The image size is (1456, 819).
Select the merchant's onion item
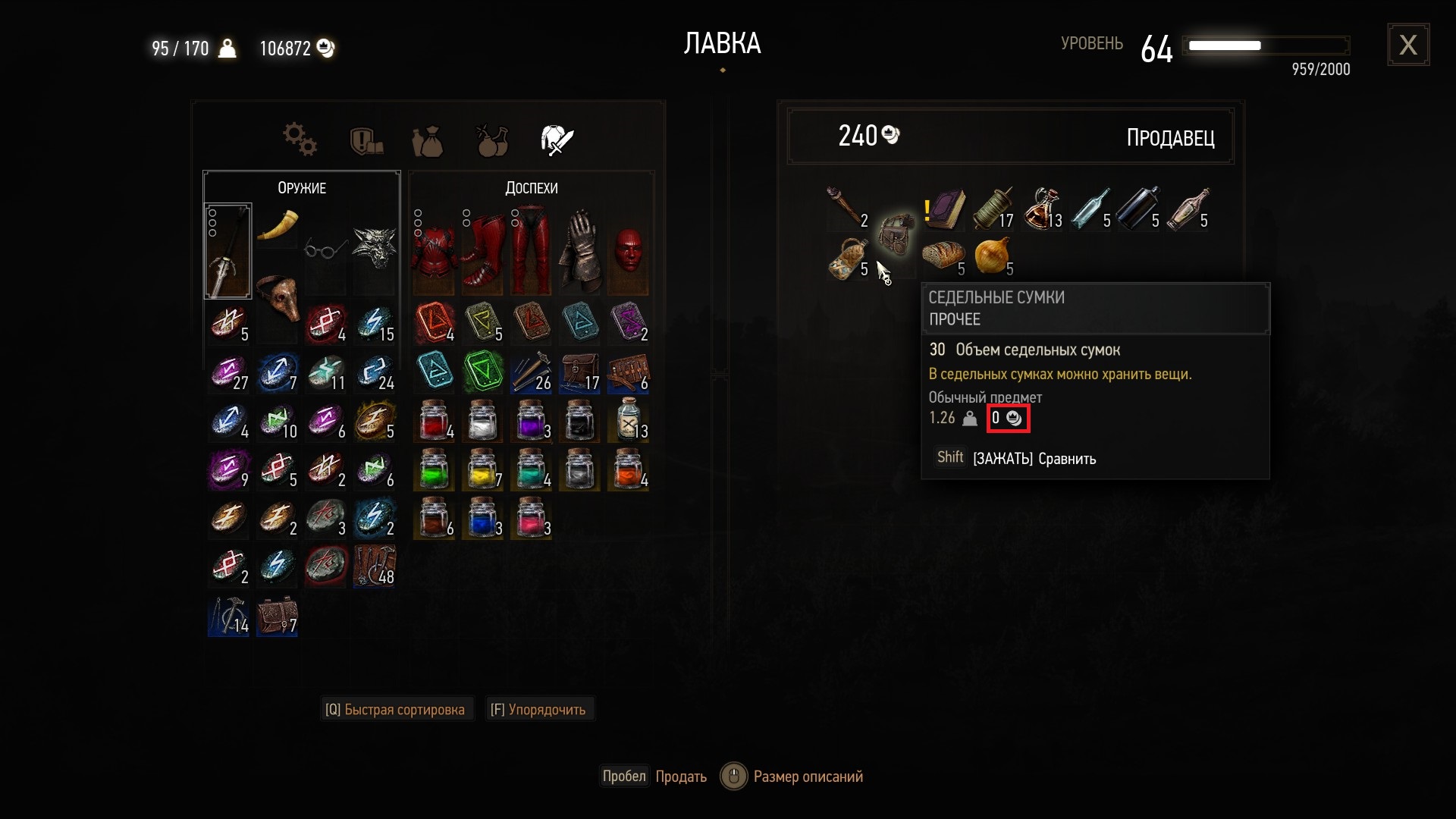(x=993, y=256)
